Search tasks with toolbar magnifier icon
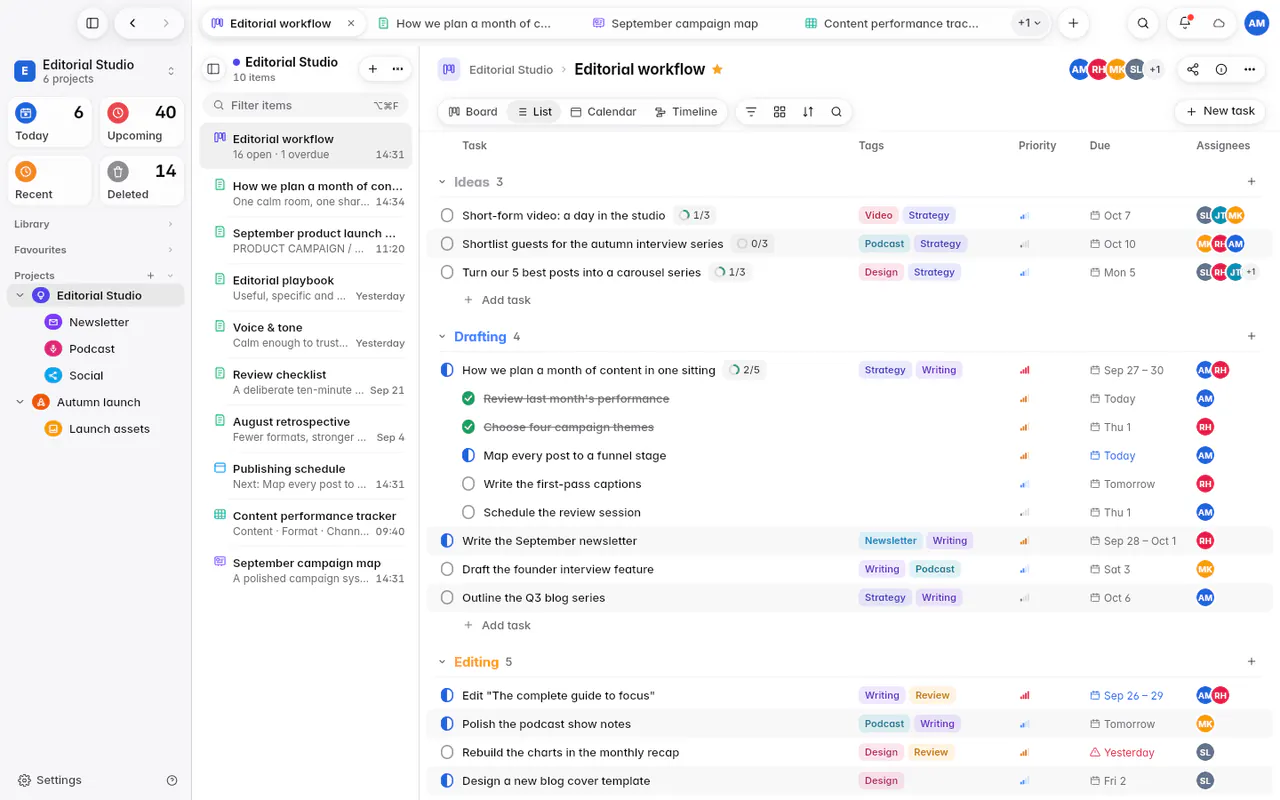Screen dimensions: 1280x800 coord(836,112)
